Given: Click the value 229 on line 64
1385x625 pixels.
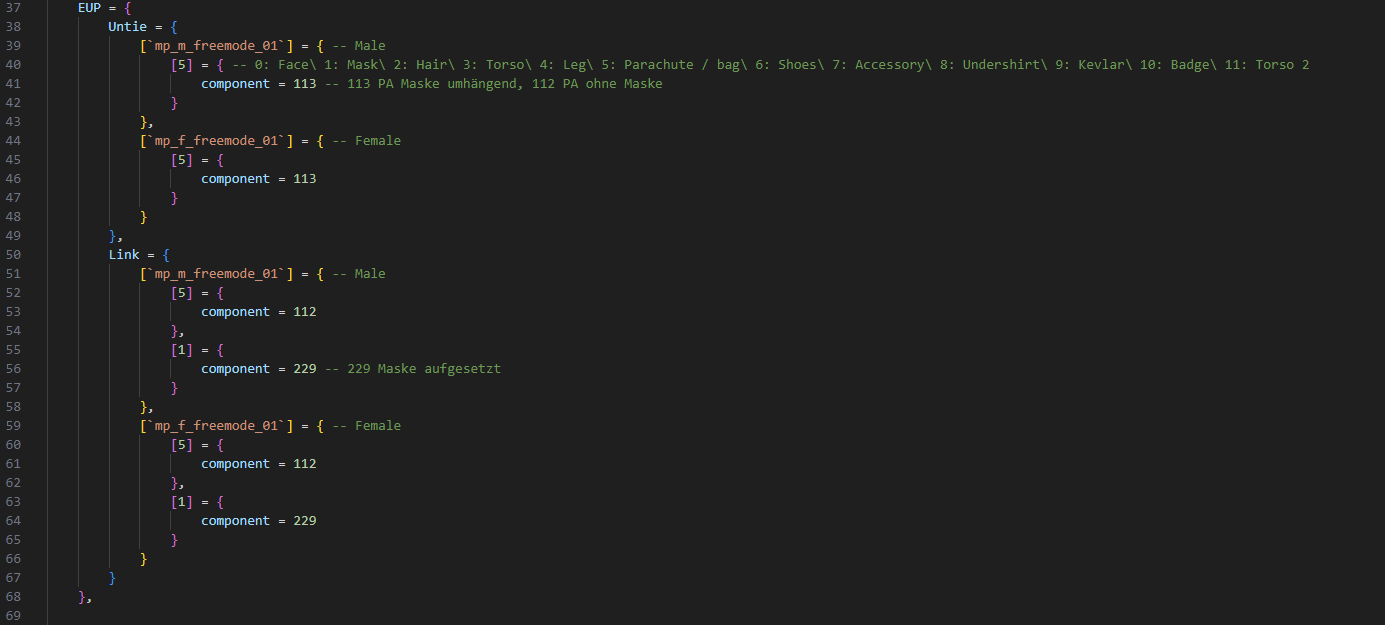Looking at the screenshot, I should tap(304, 521).
